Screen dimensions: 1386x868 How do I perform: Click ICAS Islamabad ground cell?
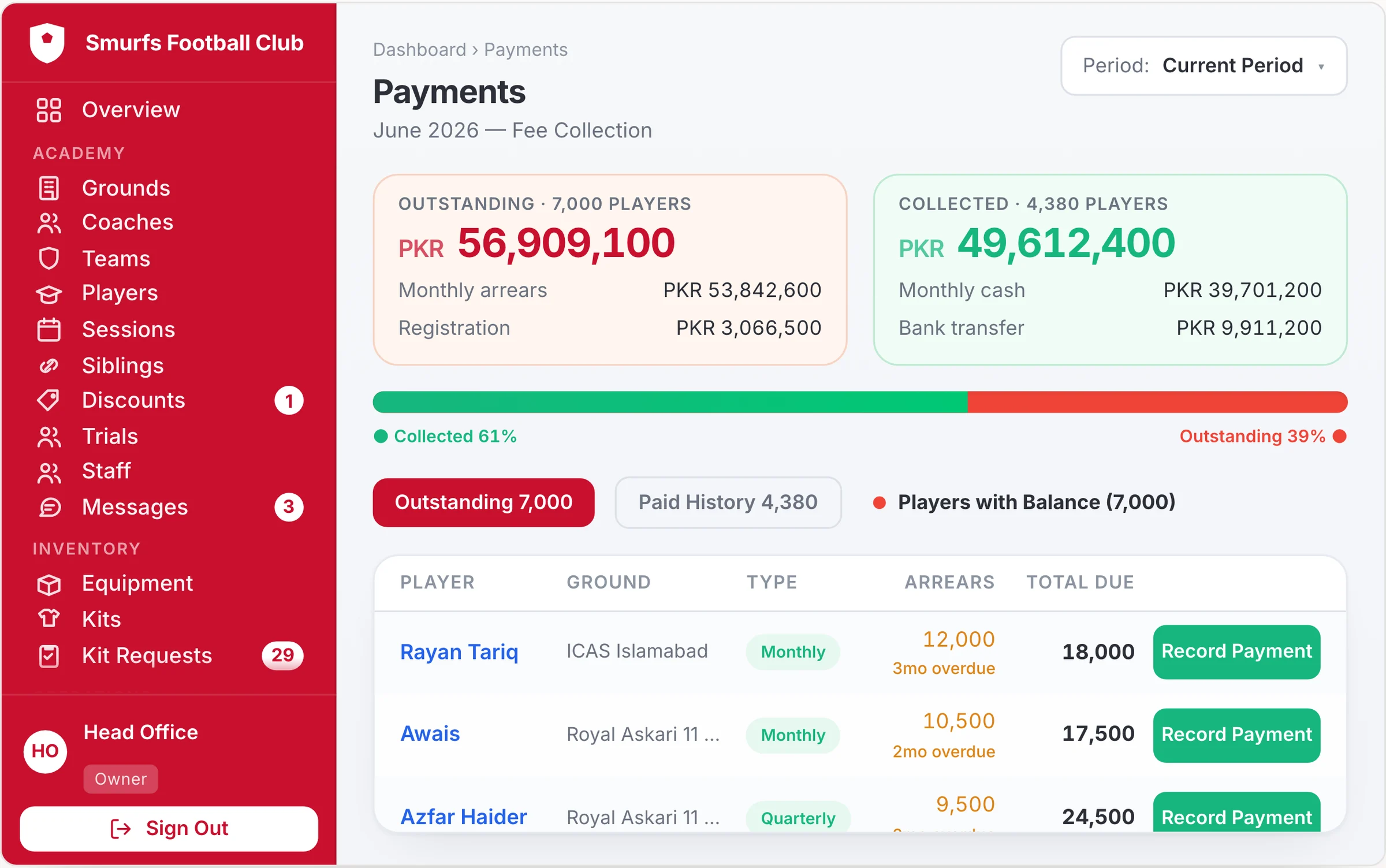[637, 651]
